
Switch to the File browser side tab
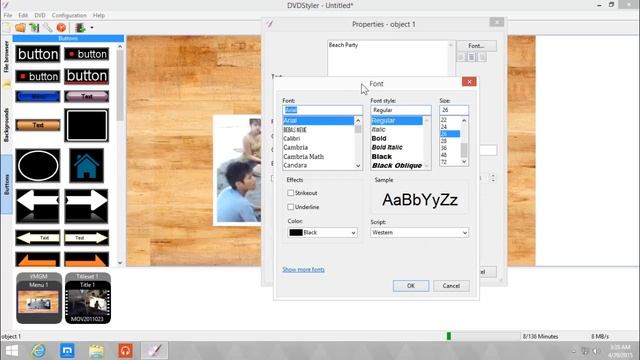(x=6, y=56)
